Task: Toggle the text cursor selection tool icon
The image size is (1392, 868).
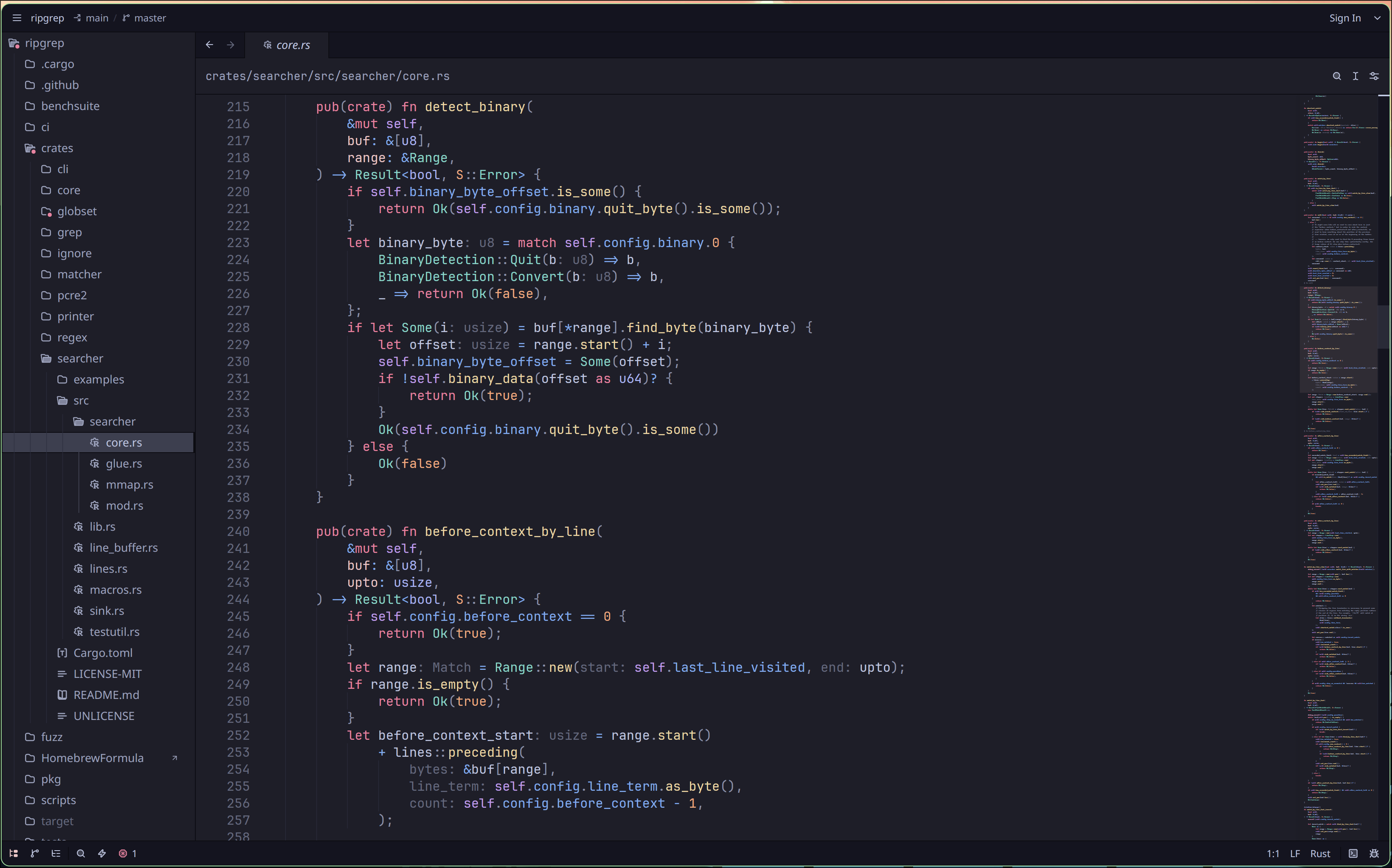Action: pyautogui.click(x=1355, y=76)
